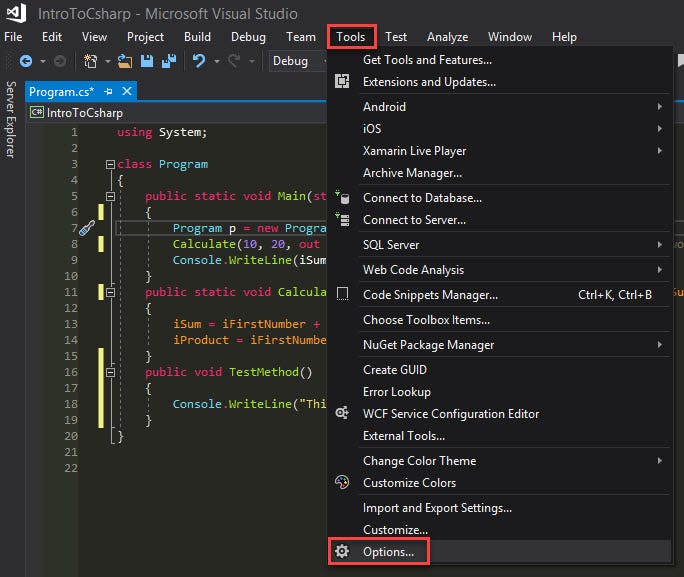Expand the Change Color Theme submenu
This screenshot has width=684, height=577.
pos(660,461)
